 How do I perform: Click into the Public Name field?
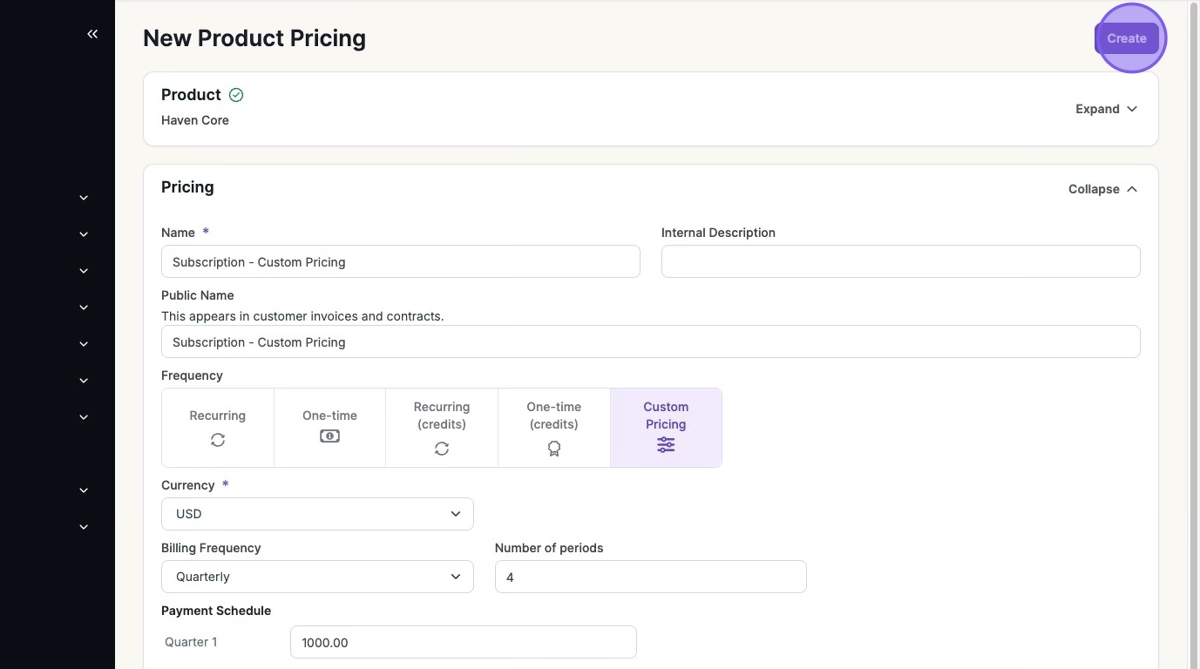[650, 342]
